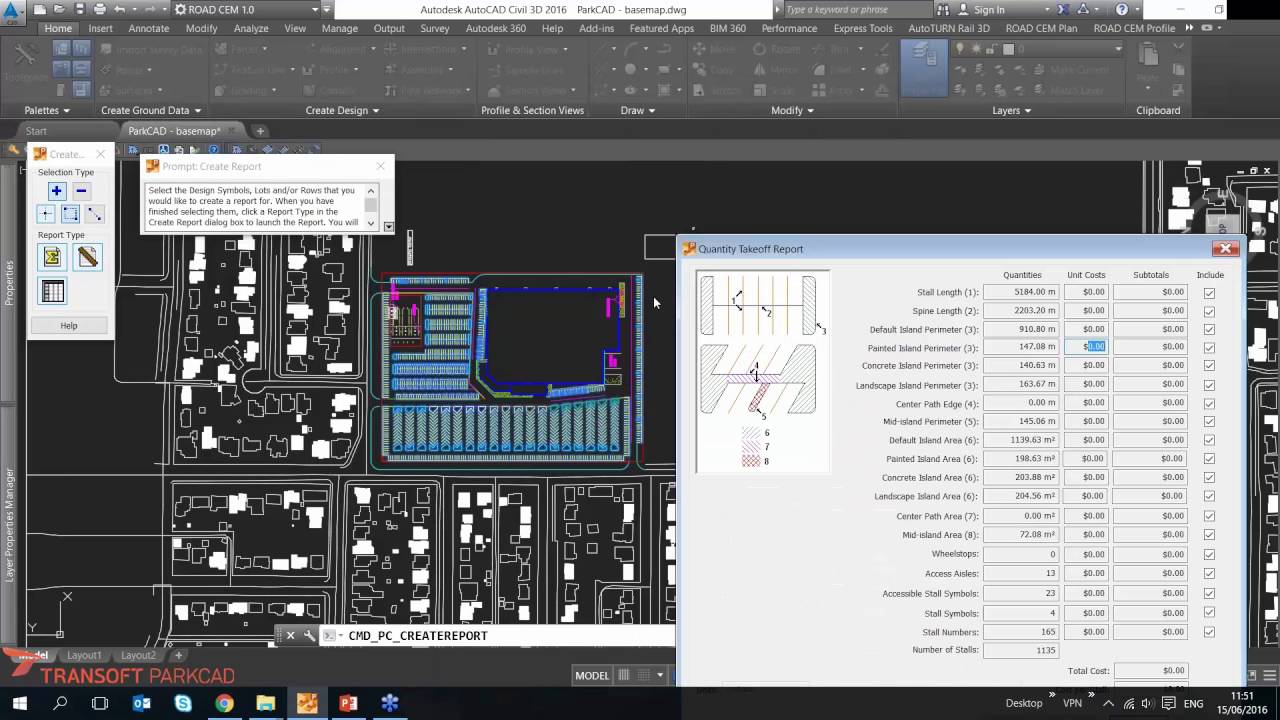The image size is (1280, 720).
Task: Launch the table report type
Action: click(x=53, y=292)
